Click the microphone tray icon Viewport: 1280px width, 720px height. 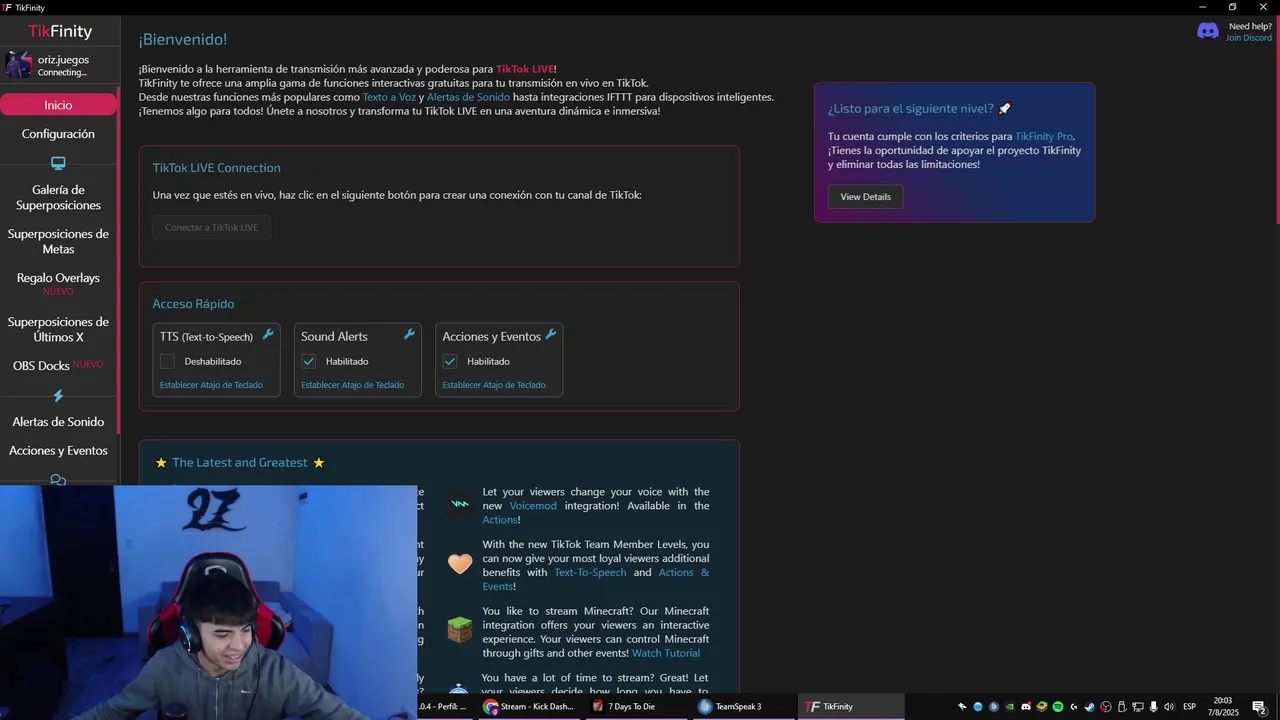pyautogui.click(x=1153, y=707)
